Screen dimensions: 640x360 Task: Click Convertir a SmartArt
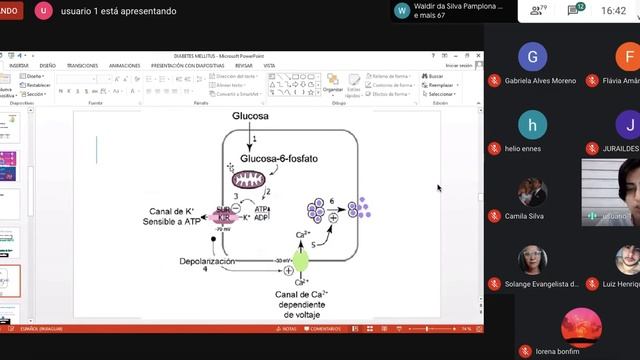pyautogui.click(x=236, y=94)
